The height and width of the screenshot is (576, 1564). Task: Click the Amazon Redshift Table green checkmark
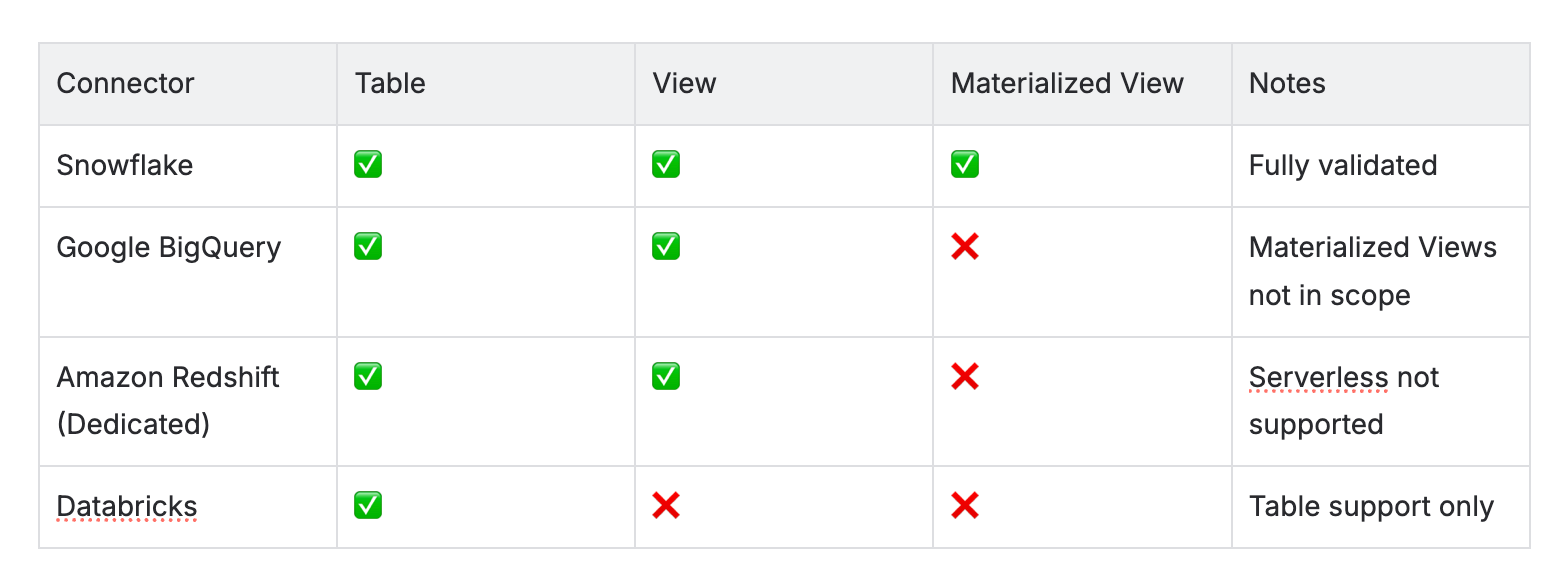click(x=368, y=377)
